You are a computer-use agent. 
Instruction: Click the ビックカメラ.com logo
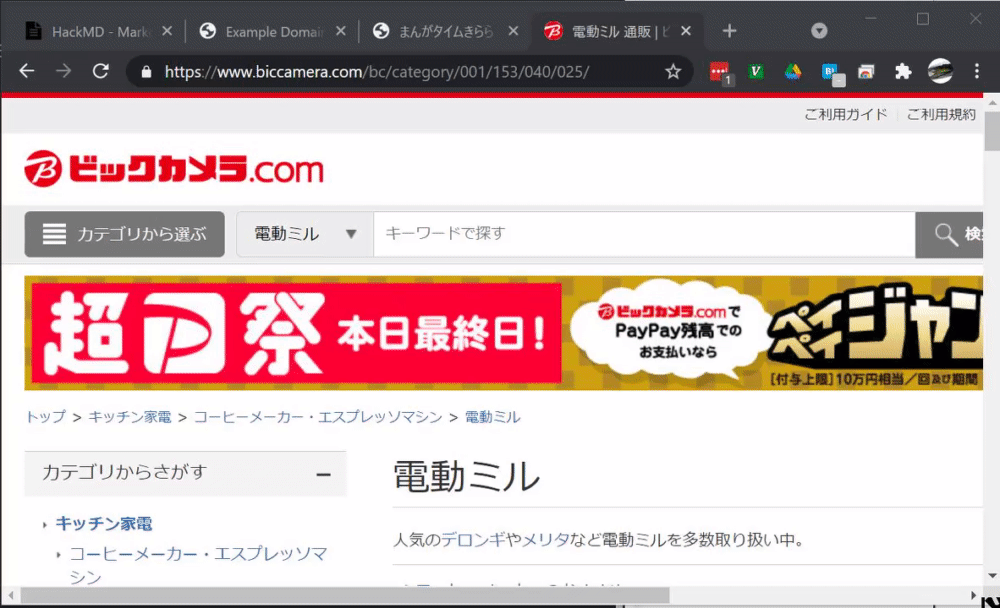pos(174,170)
